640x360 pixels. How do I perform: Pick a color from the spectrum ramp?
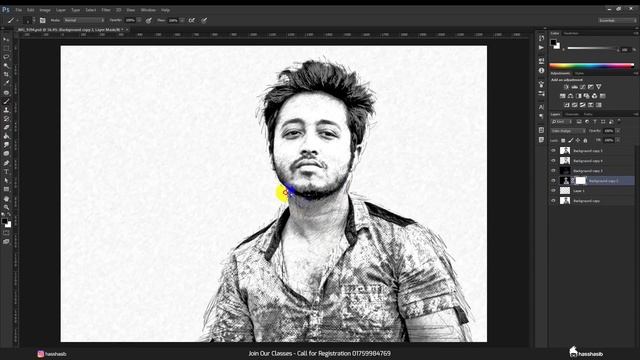pos(591,65)
